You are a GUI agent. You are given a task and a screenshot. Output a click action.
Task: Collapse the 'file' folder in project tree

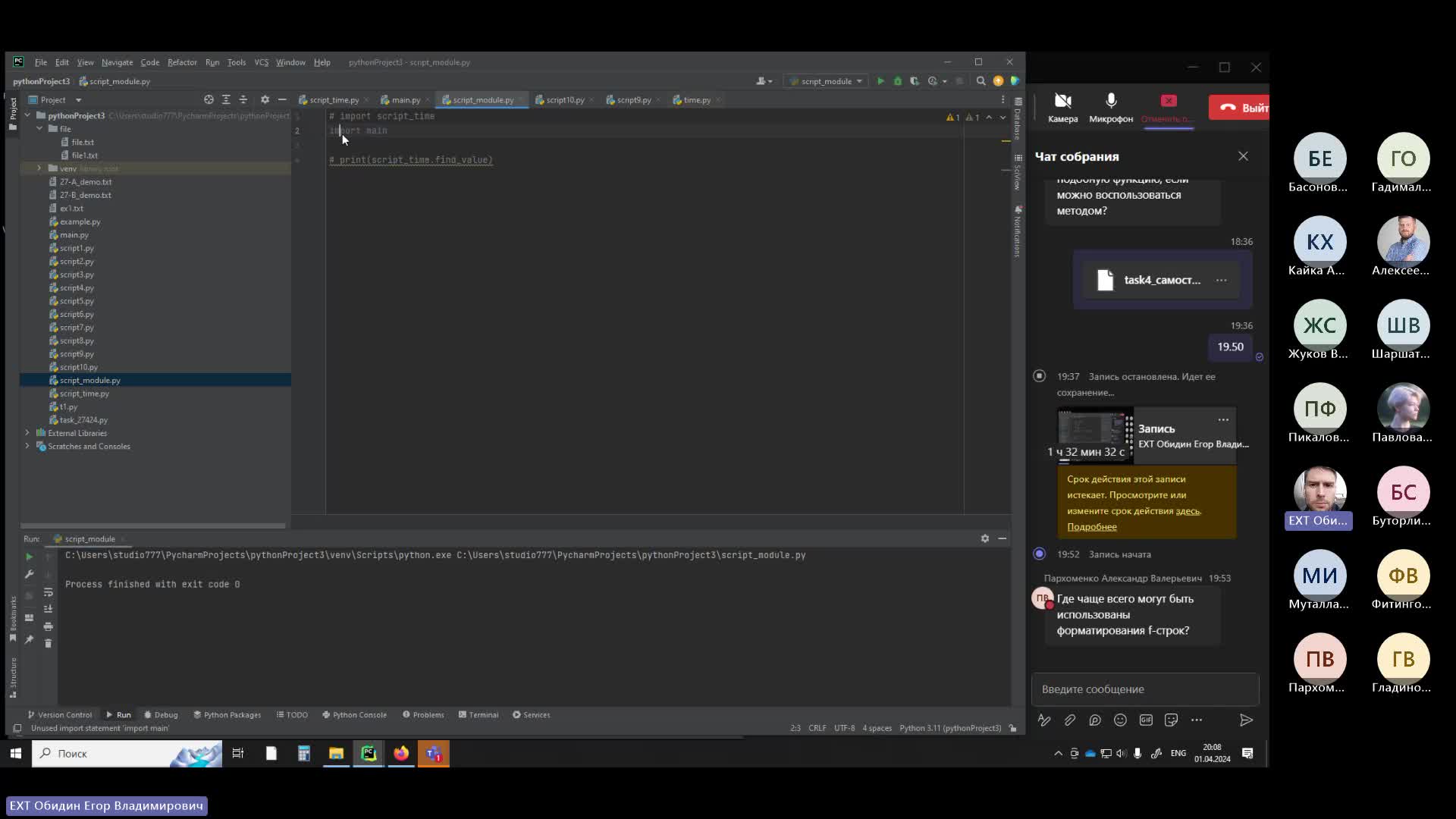click(x=39, y=129)
